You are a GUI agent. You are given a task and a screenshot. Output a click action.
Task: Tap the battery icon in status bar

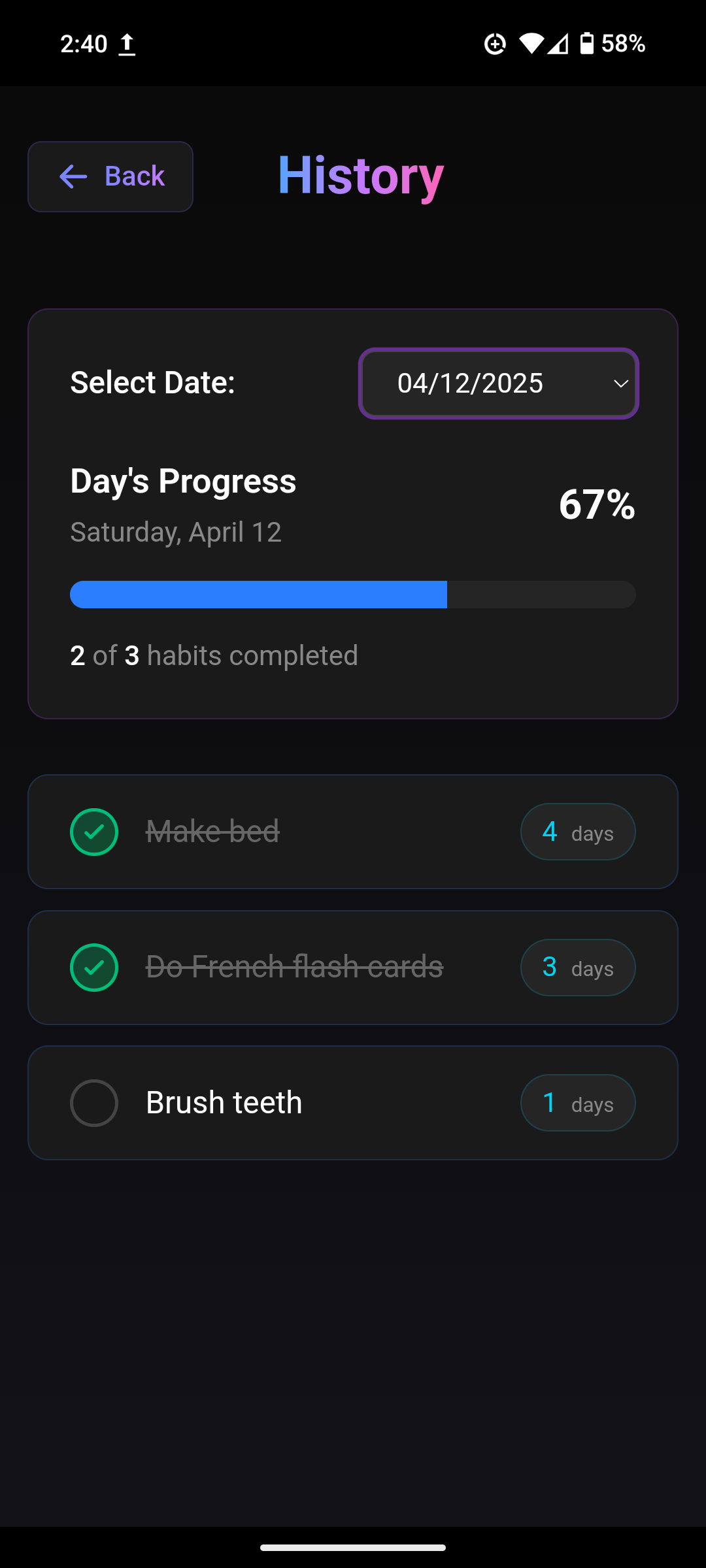pos(587,44)
